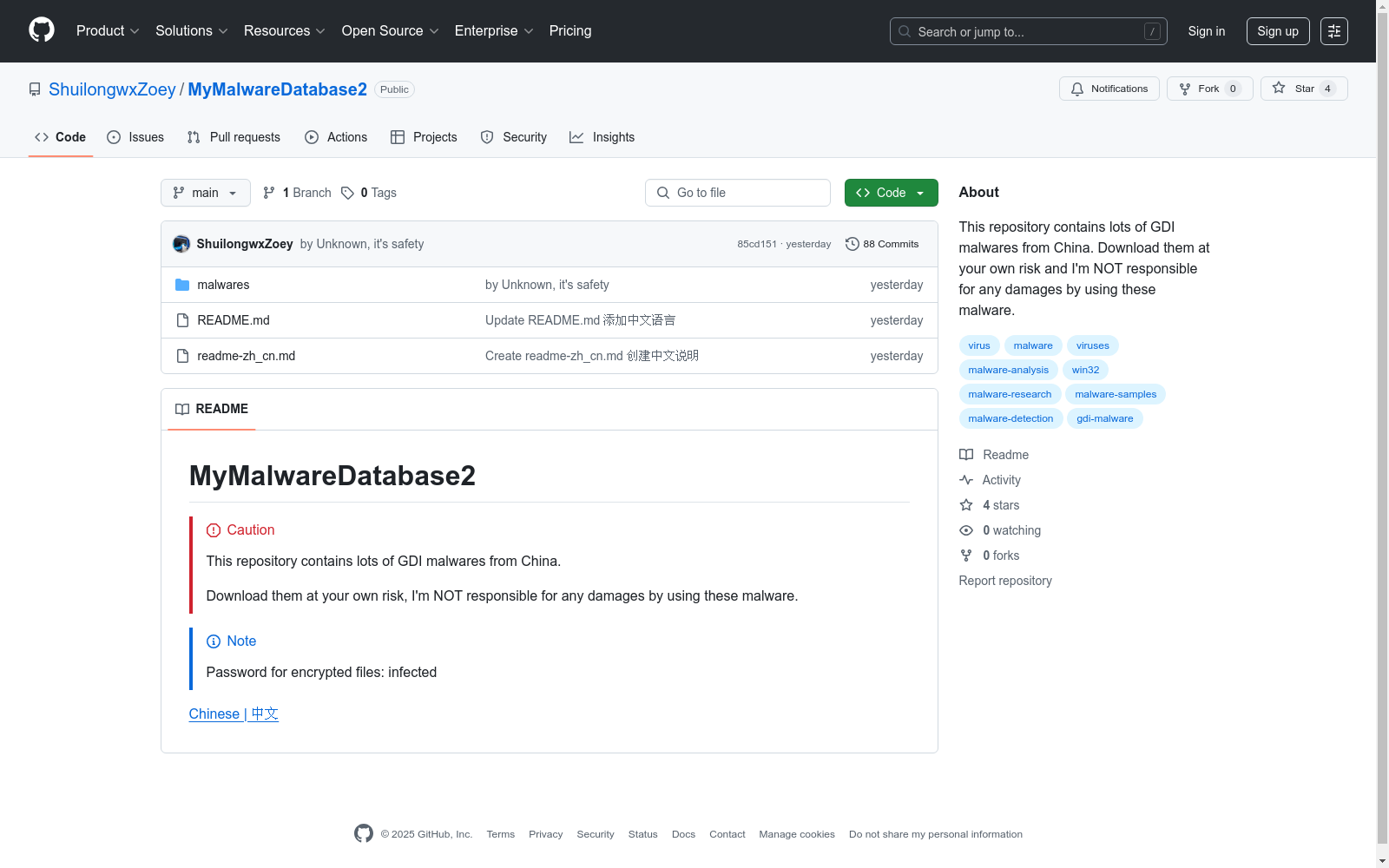1389x868 pixels.
Task: Switch to the Projects tab
Action: (424, 137)
